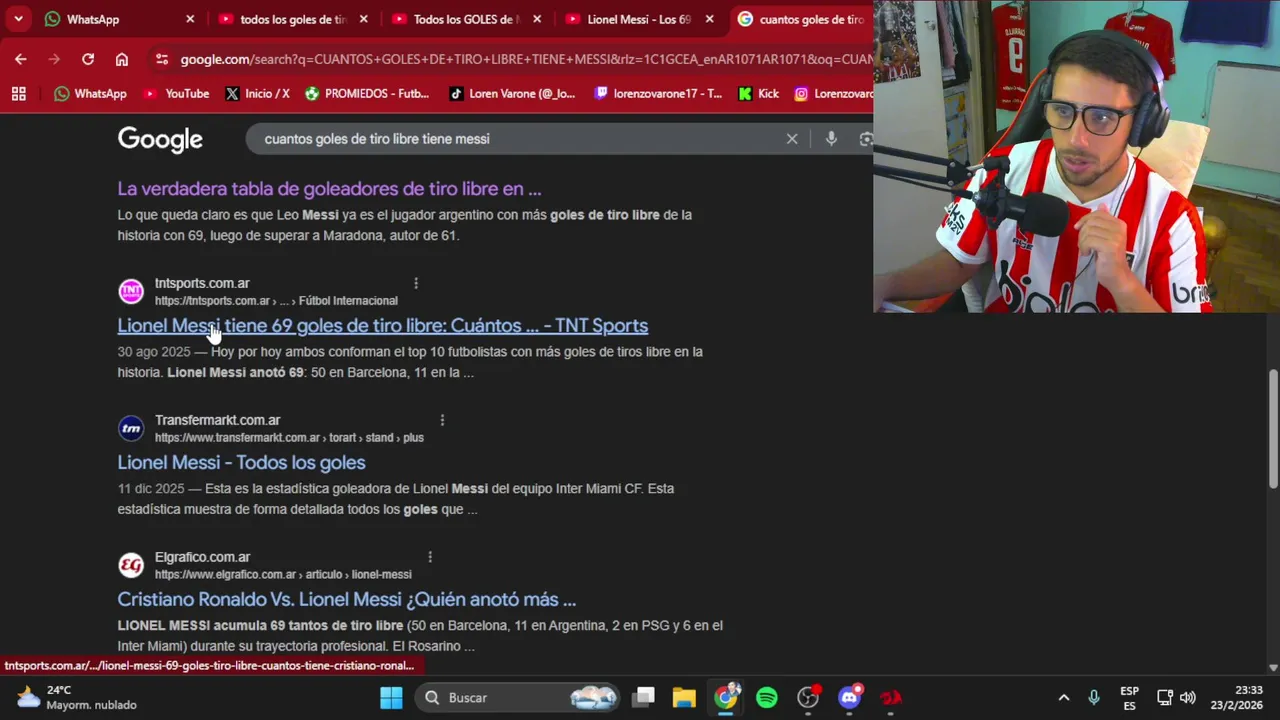Open the red dragon app on taskbar
This screenshot has height=720, width=1280.
click(x=890, y=697)
